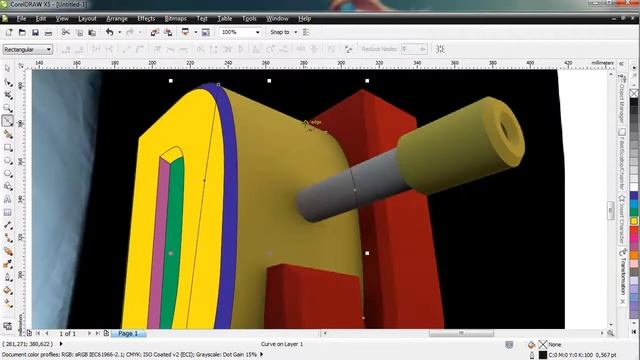Pick the blue swatch in the color palette

pos(634,196)
